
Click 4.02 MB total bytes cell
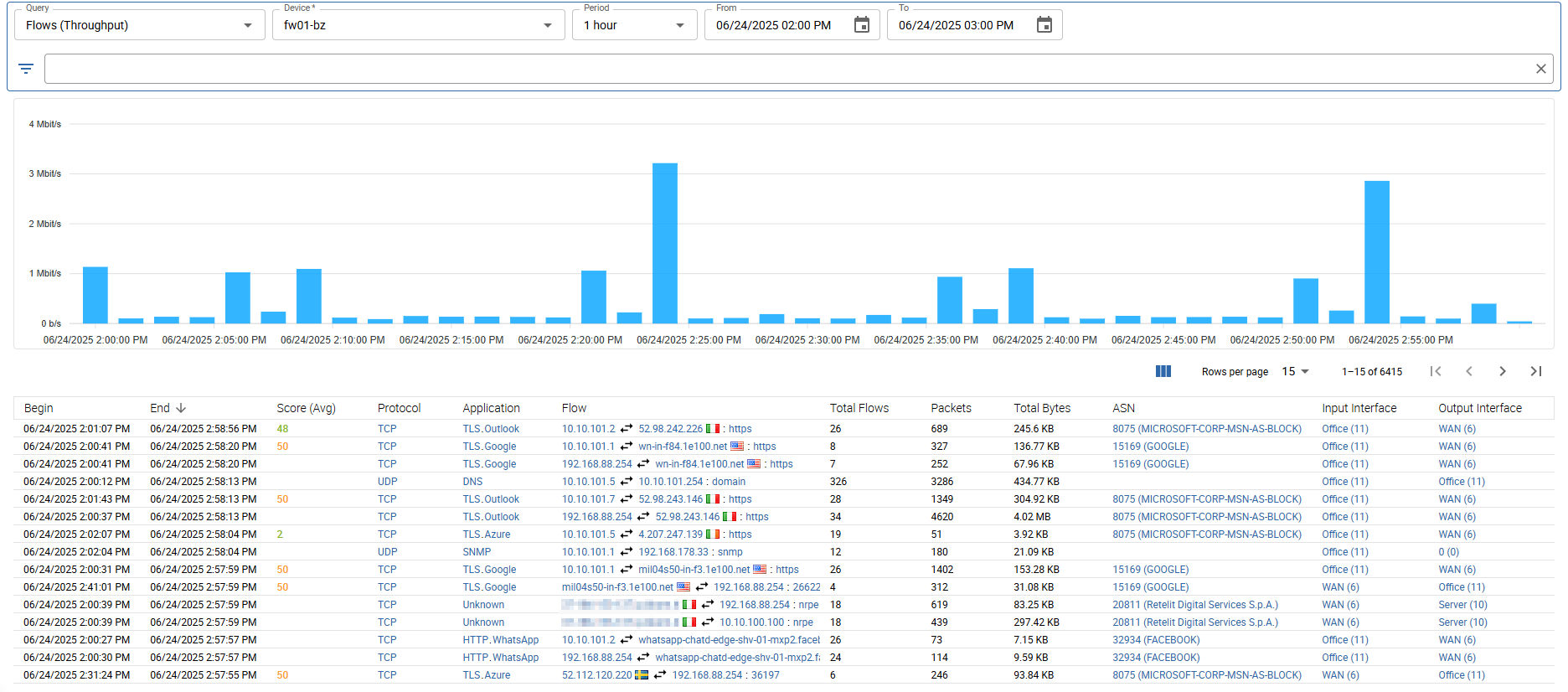(1031, 517)
